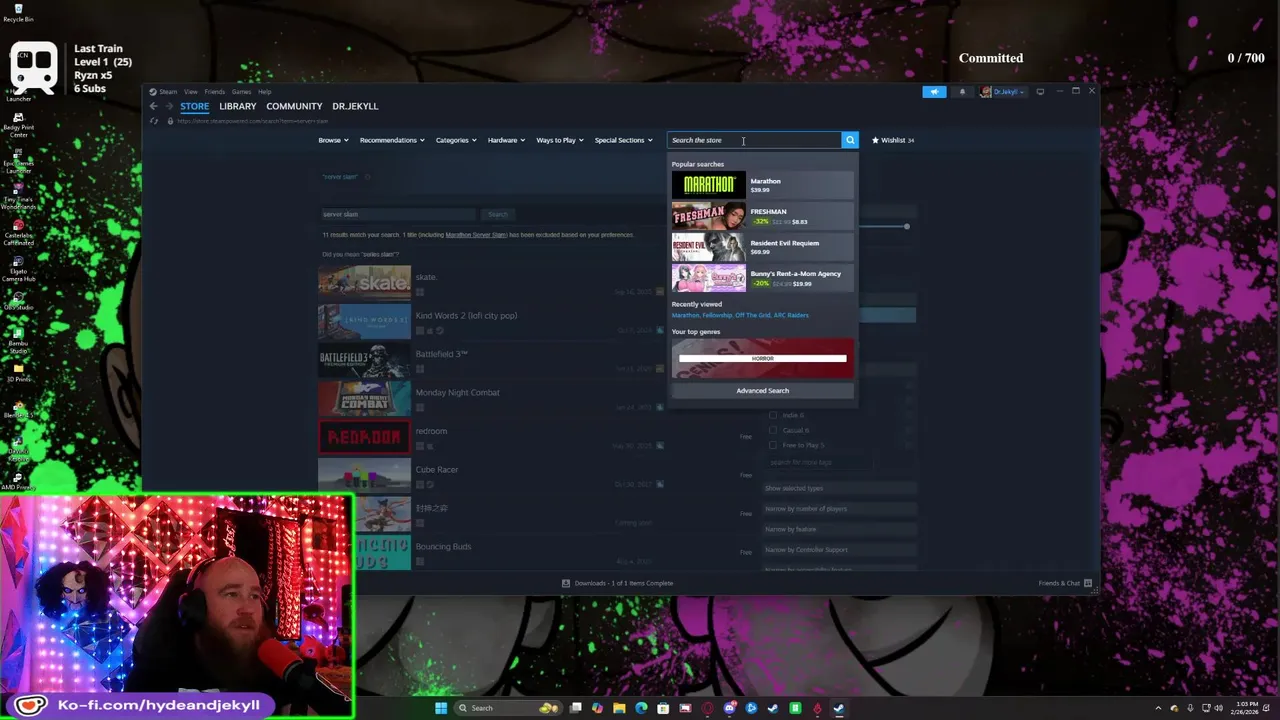The height and width of the screenshot is (720, 1280).
Task: Open the Windows Start button
Action: tap(441, 708)
